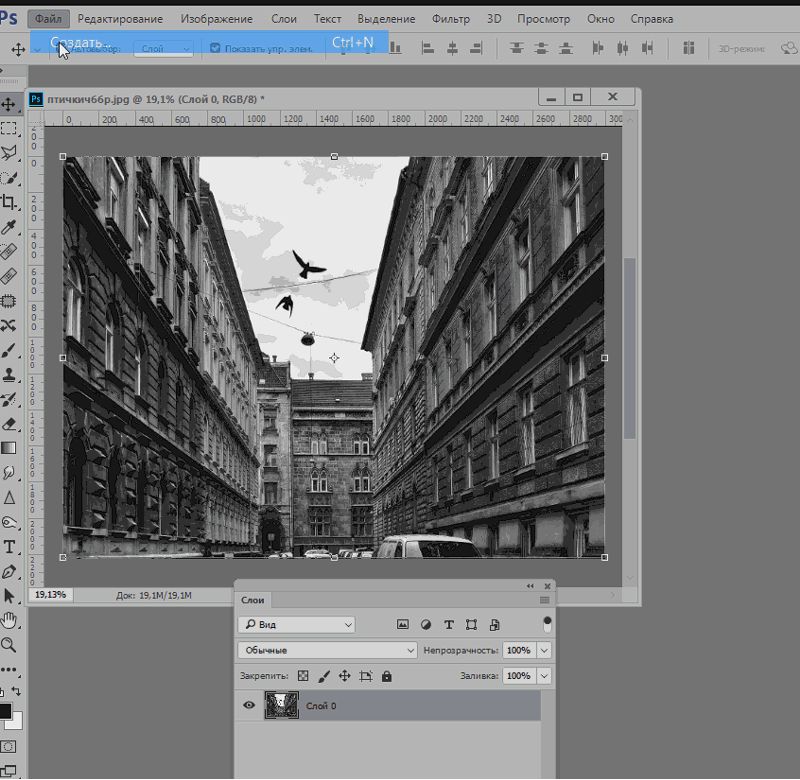Select the Zoom magnifier tool

tap(9, 645)
